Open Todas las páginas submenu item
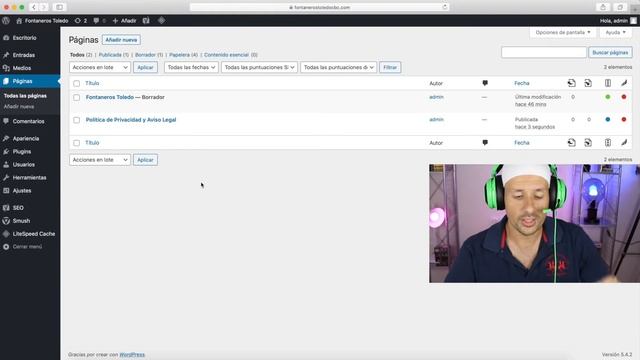This screenshot has height=360, width=640. pos(25,96)
